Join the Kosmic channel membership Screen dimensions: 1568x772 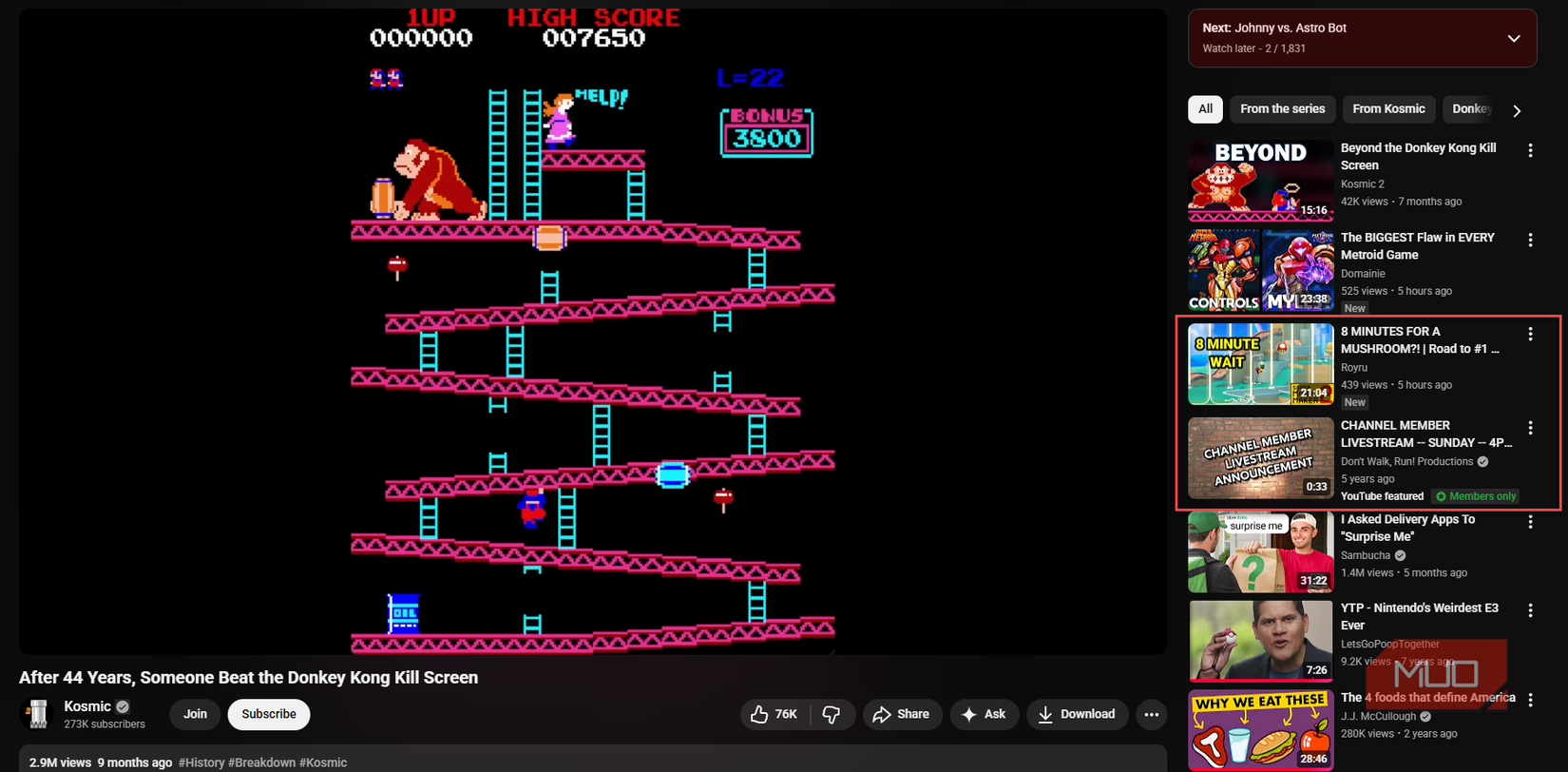(x=196, y=714)
